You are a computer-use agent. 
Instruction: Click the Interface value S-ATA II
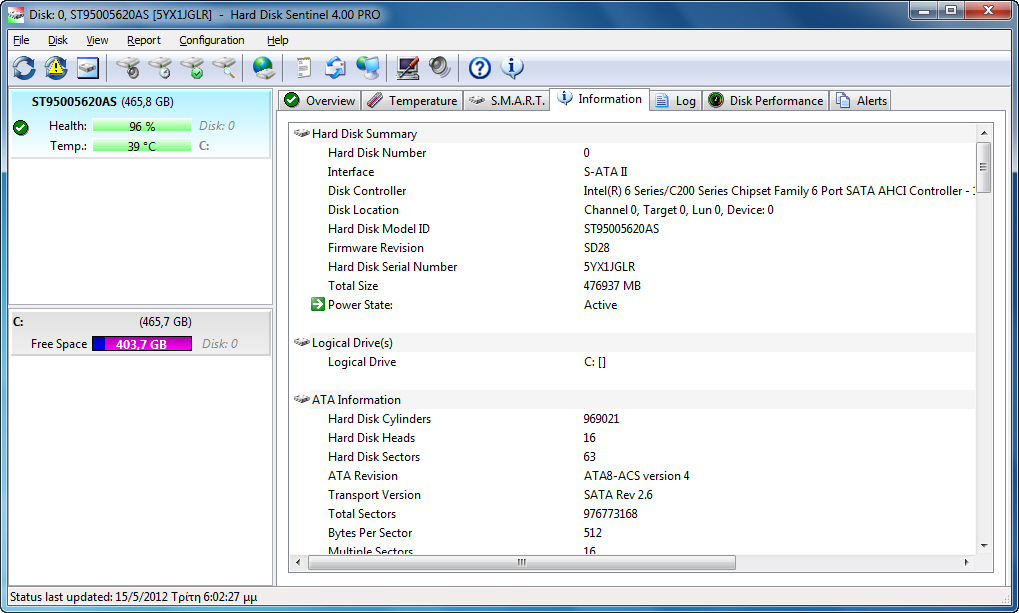[x=606, y=172]
